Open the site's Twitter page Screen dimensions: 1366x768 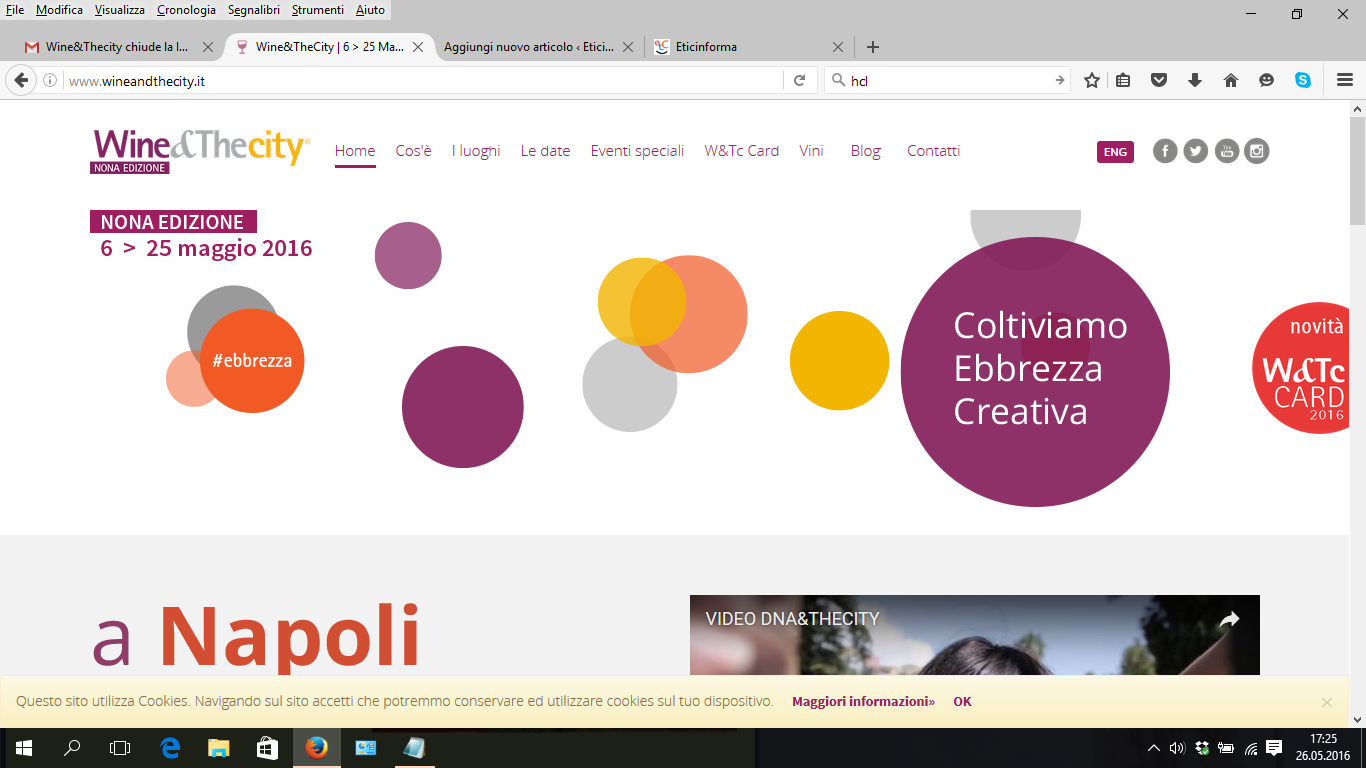point(1196,151)
